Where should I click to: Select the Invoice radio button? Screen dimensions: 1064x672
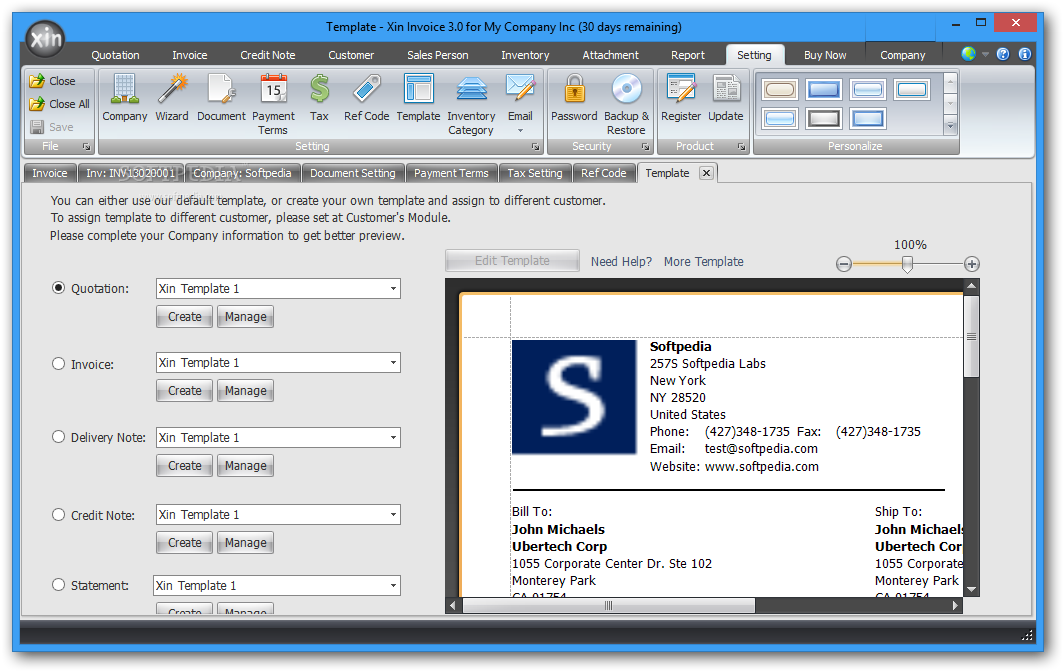(58, 364)
